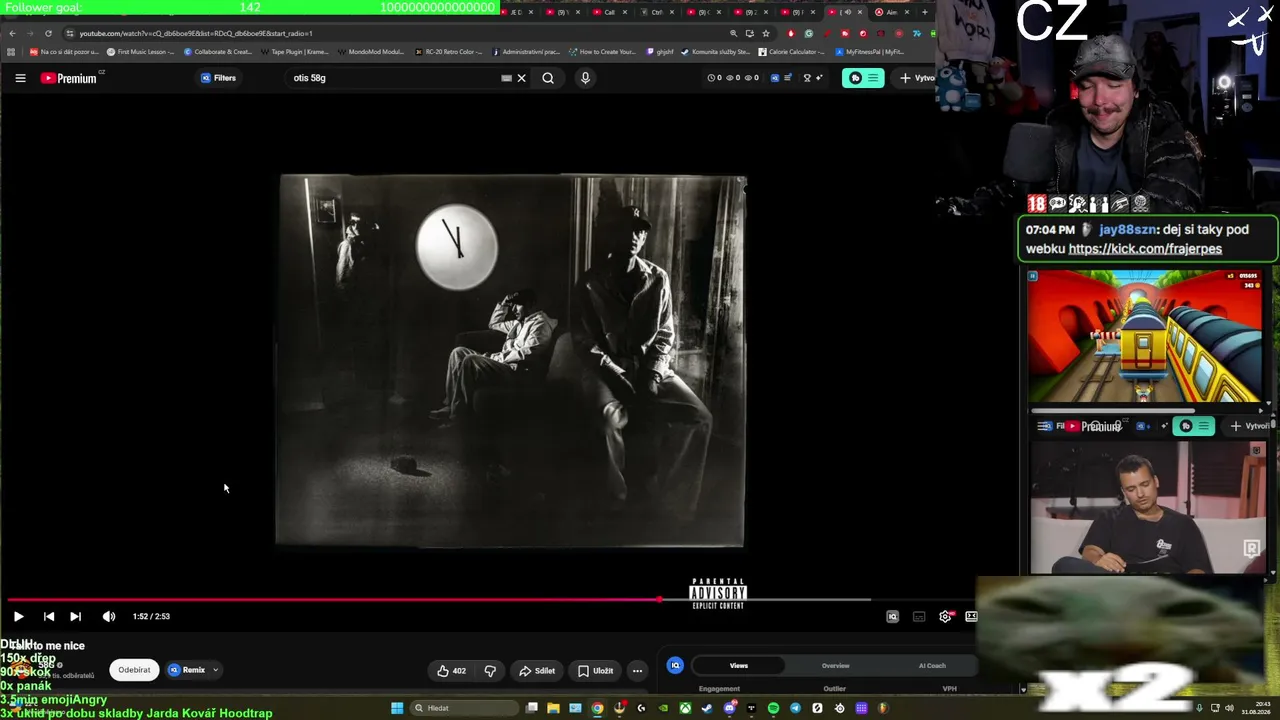1280x720 pixels.
Task: Open the video player settings gear
Action: [945, 617]
